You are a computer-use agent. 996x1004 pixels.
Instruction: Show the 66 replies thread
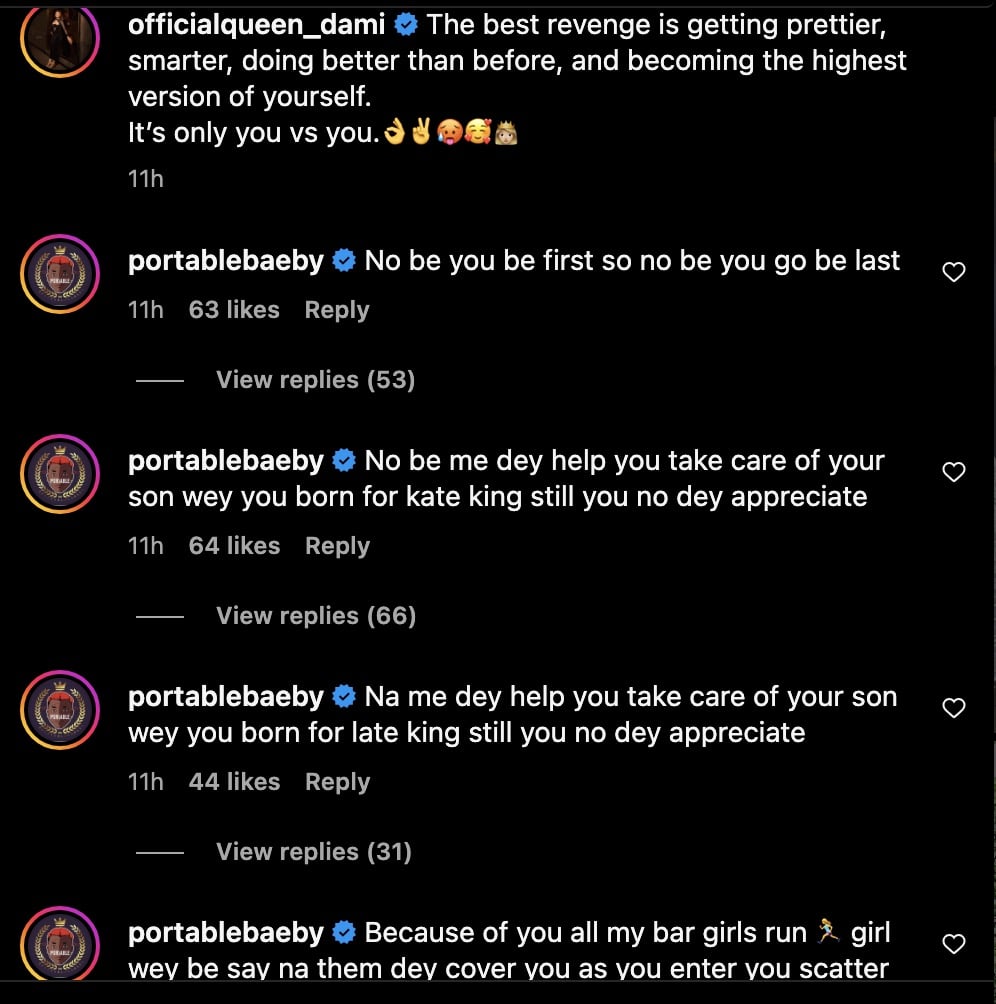315,616
